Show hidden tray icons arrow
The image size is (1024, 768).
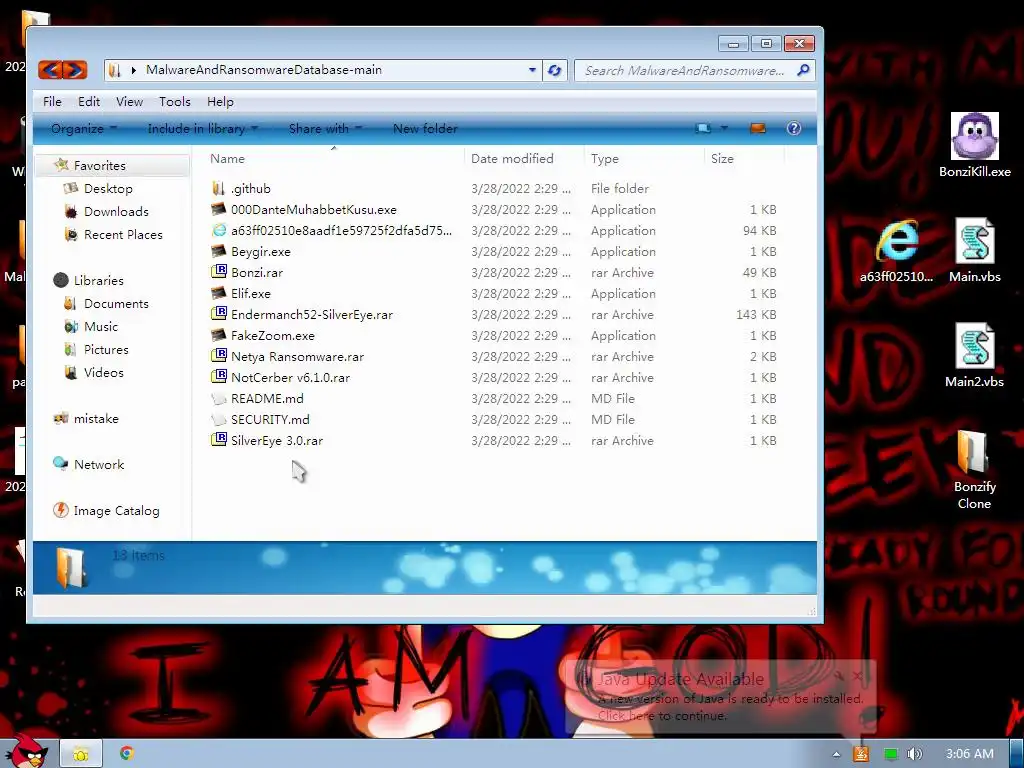tap(837, 754)
